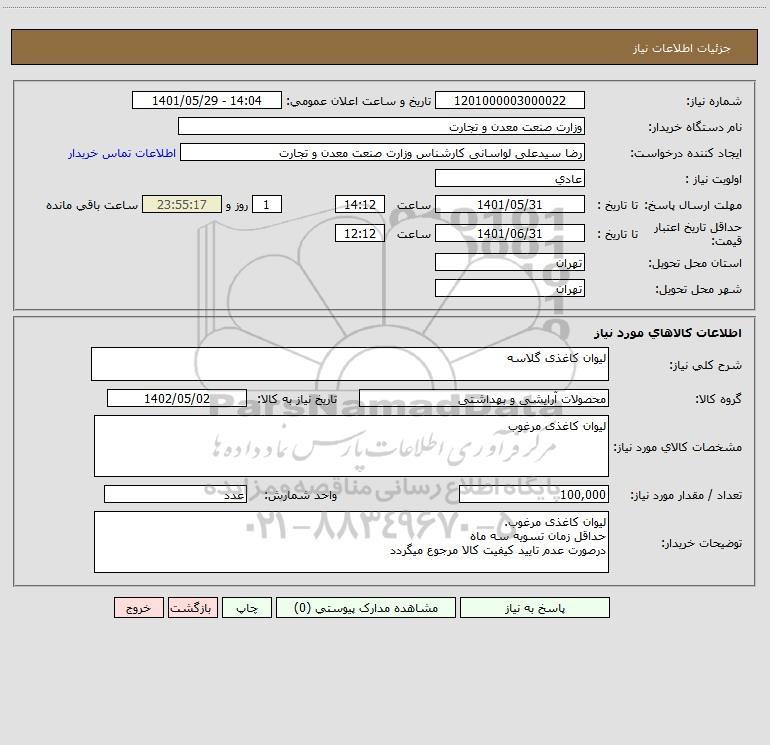
Task: Click the label مهلت ارسال پاسخ
Action: [x=693, y=205]
